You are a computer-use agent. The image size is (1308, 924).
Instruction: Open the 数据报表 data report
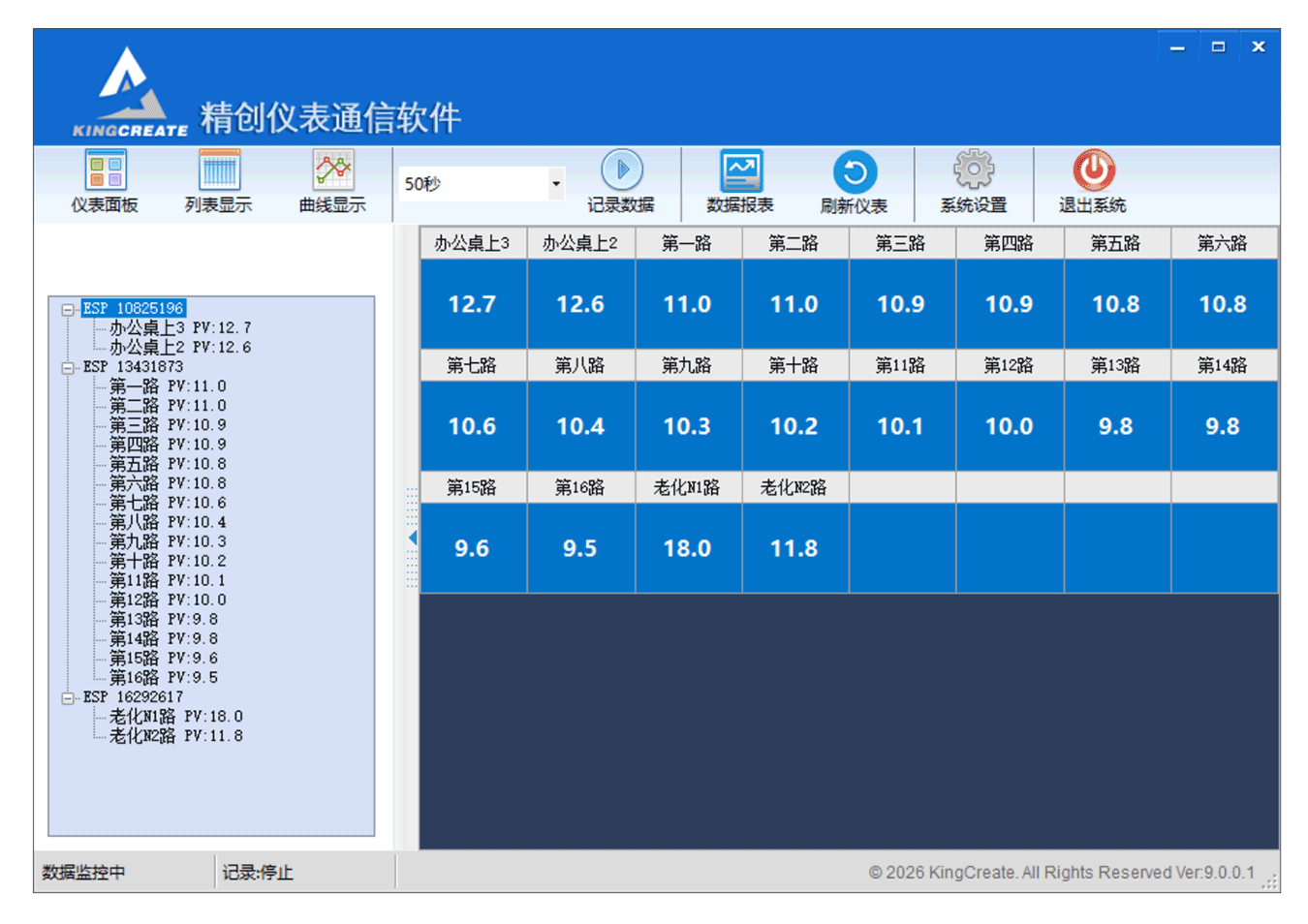point(741,182)
